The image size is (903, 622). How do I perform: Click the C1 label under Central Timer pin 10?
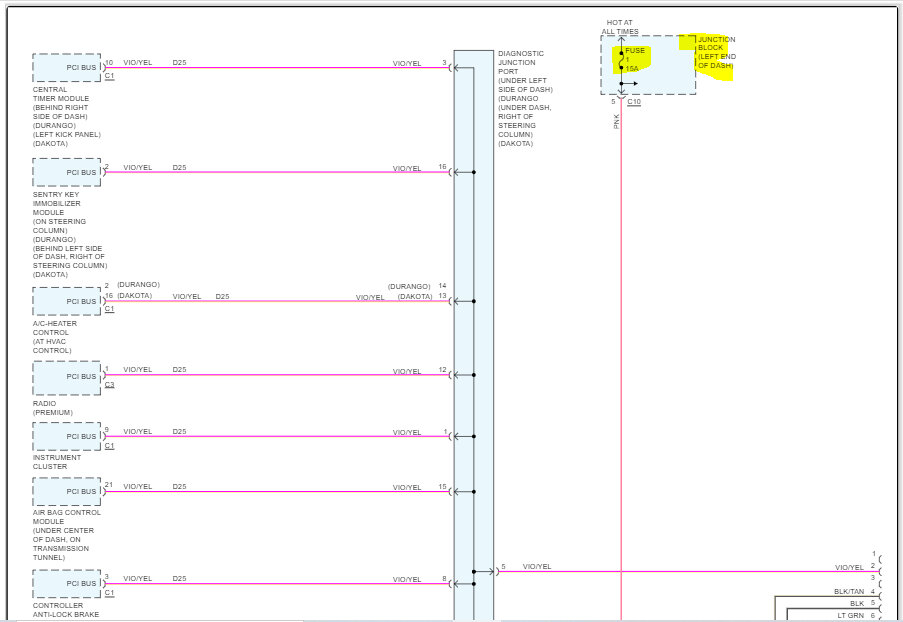point(109,75)
